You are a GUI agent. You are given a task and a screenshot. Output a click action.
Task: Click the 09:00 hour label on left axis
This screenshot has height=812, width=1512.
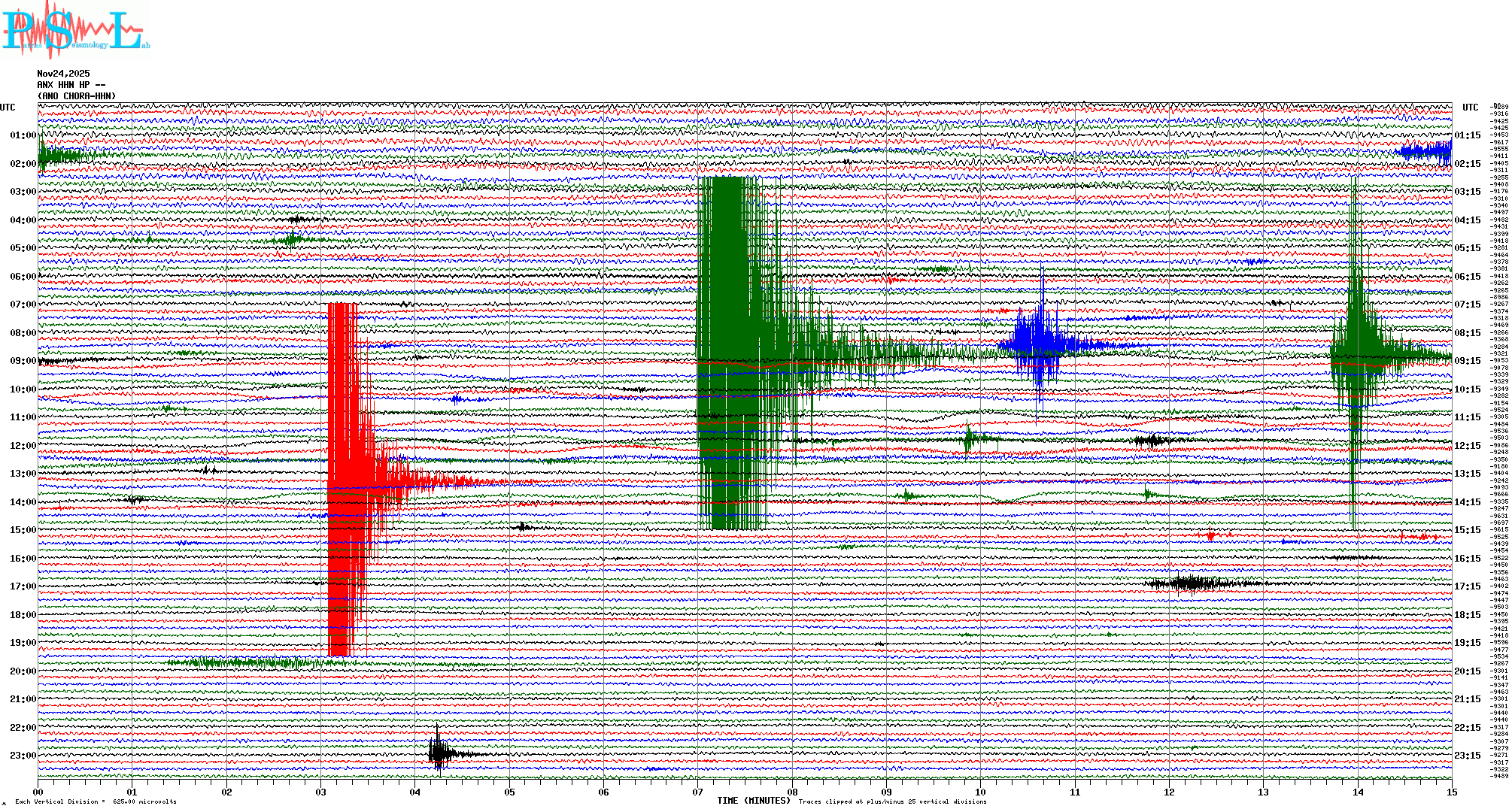click(23, 361)
